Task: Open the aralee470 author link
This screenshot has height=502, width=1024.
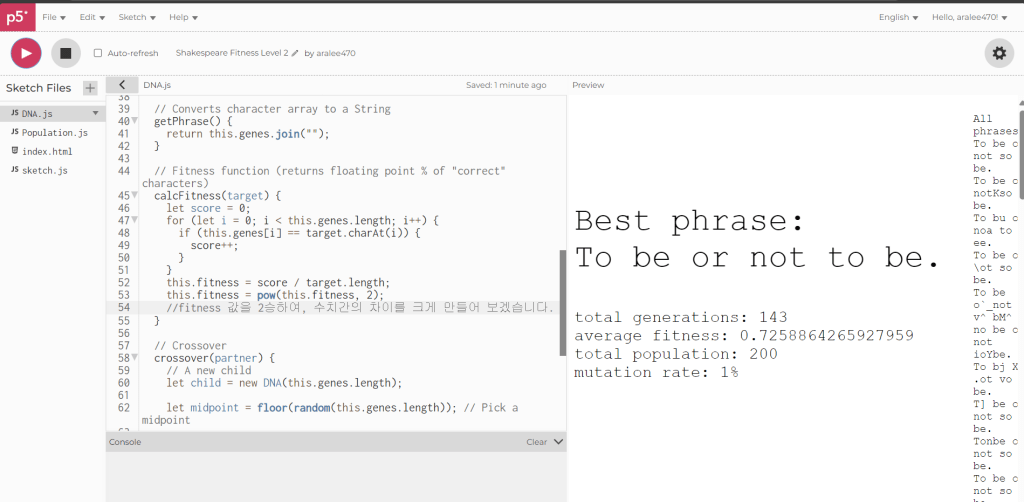Action: tap(336, 53)
